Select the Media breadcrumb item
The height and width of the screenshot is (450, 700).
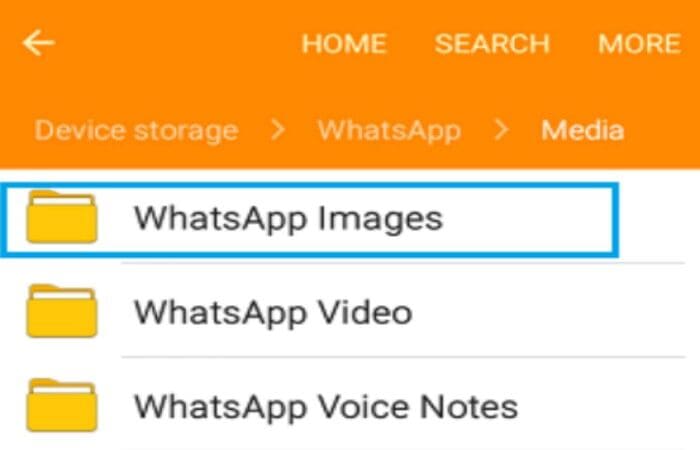point(583,130)
